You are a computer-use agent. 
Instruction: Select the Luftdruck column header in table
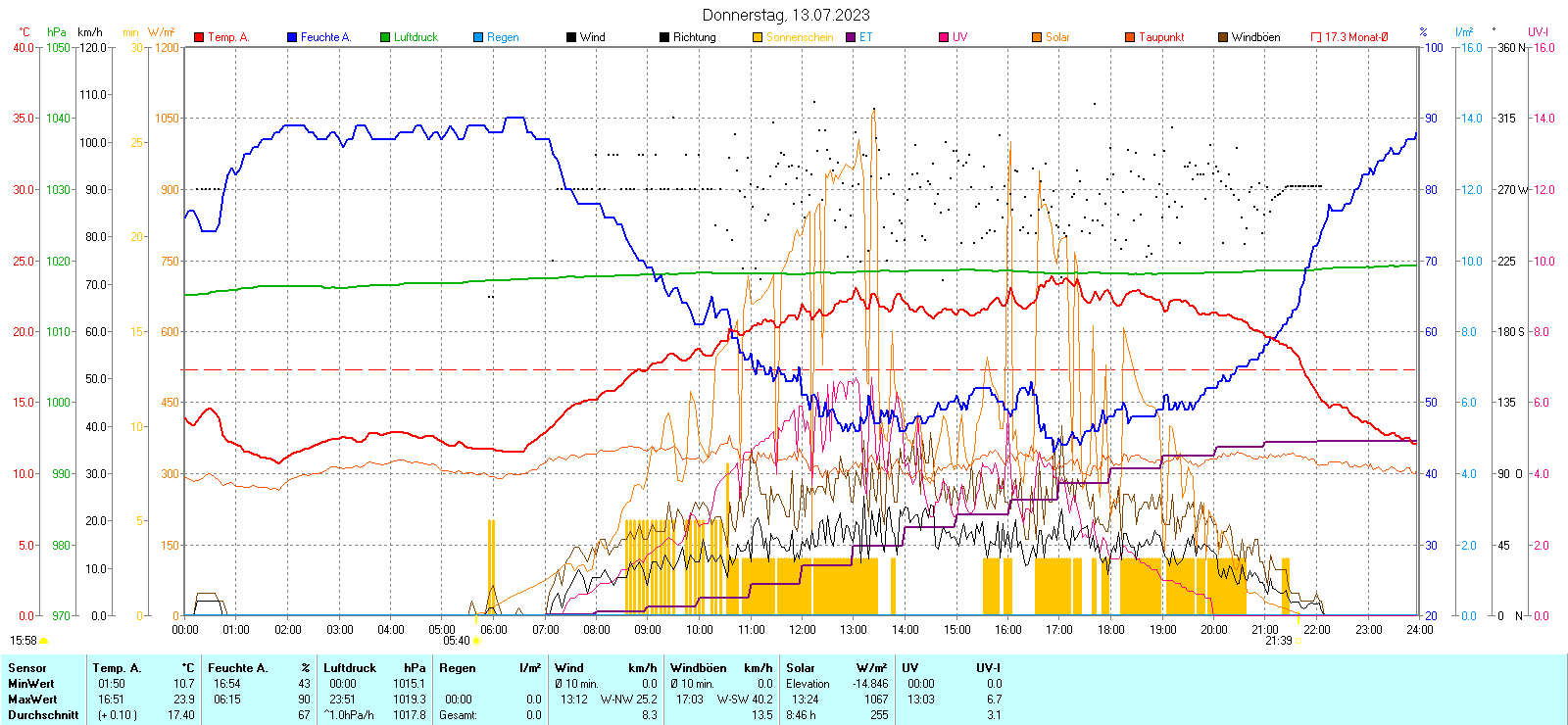(x=350, y=668)
